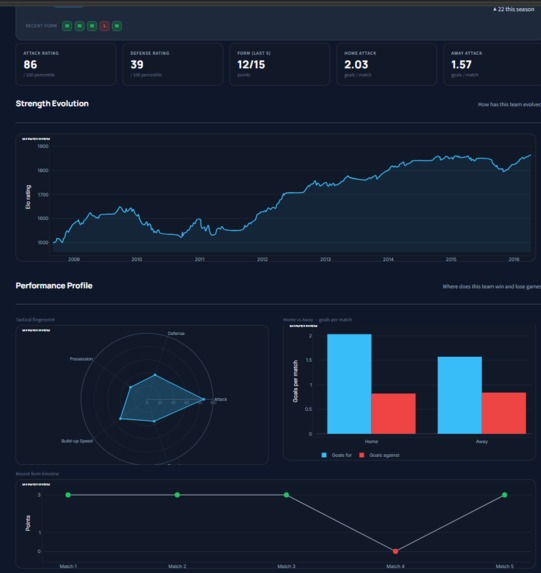Click the Defense vertex point on radar chart
Screen dimensions: 541x573
[x=155, y=375]
